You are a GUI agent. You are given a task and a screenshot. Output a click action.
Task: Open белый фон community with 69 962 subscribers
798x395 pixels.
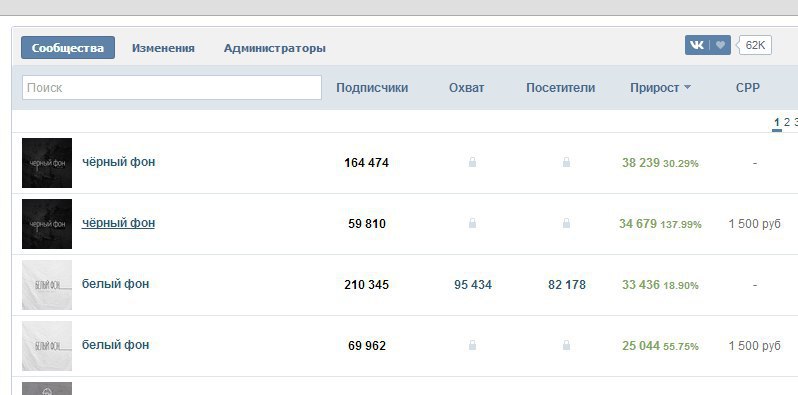click(116, 345)
